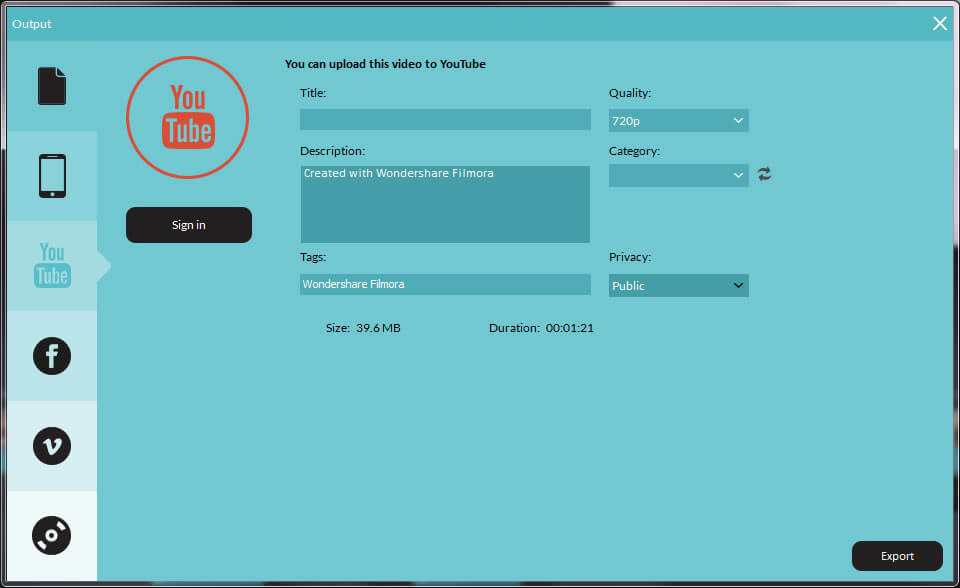
Task: Open the Facebook upload tab
Action: (52, 356)
